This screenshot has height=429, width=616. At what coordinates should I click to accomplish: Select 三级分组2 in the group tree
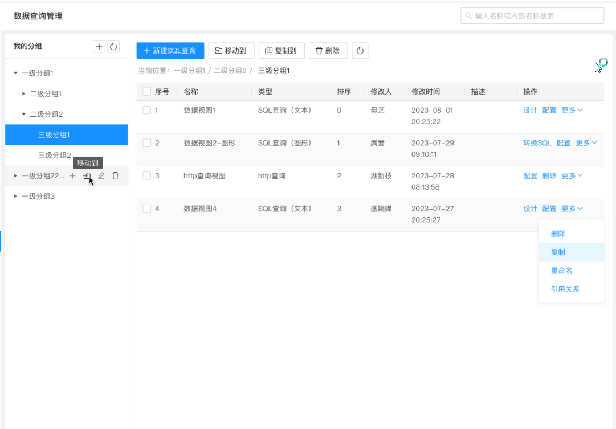(x=55, y=155)
